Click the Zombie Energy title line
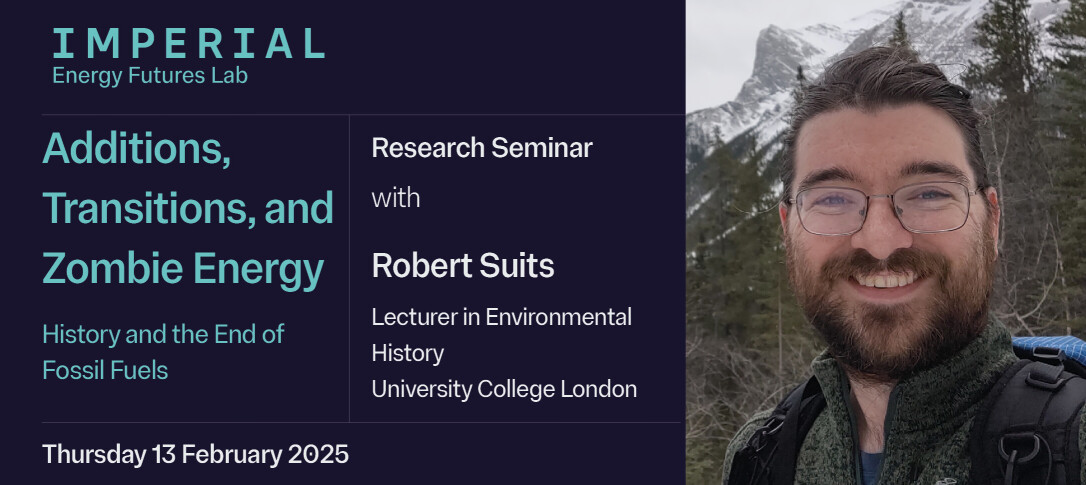Screen dimensions: 1086x485 [x=183, y=269]
